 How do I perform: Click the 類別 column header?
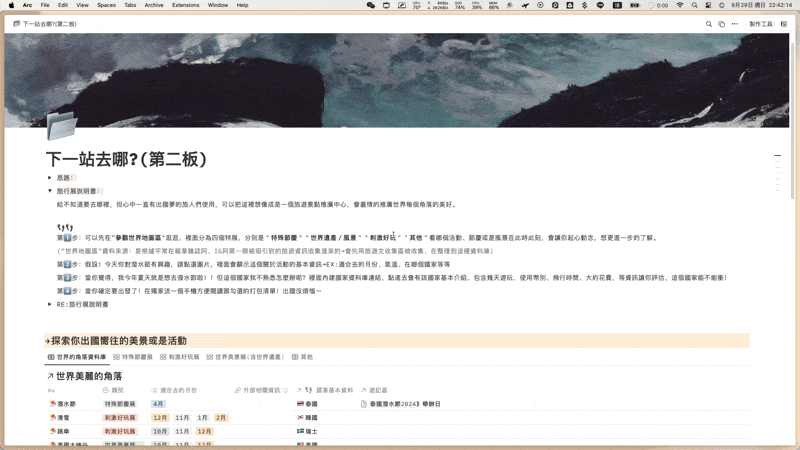(113, 390)
